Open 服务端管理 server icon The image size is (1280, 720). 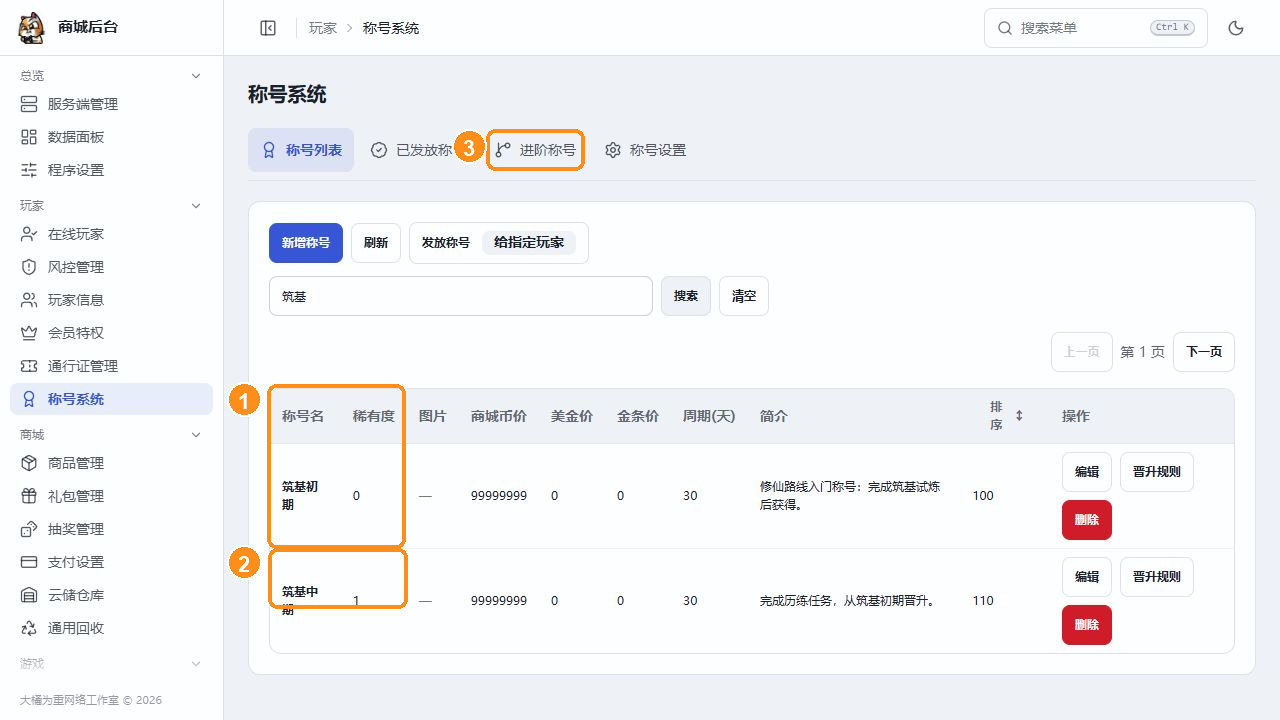[29, 104]
